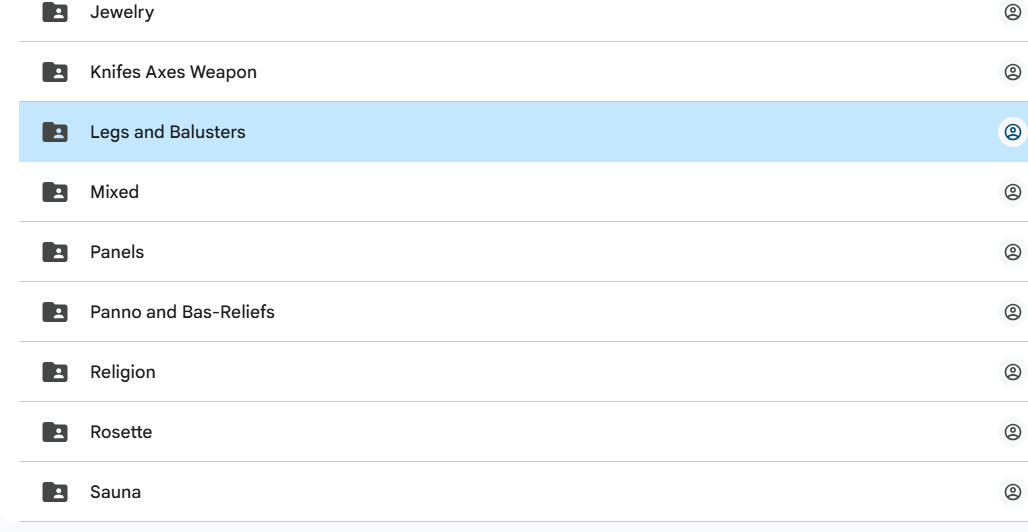Open the Mixed folder by its name
The width and height of the screenshot is (1028, 532).
[x=114, y=192]
